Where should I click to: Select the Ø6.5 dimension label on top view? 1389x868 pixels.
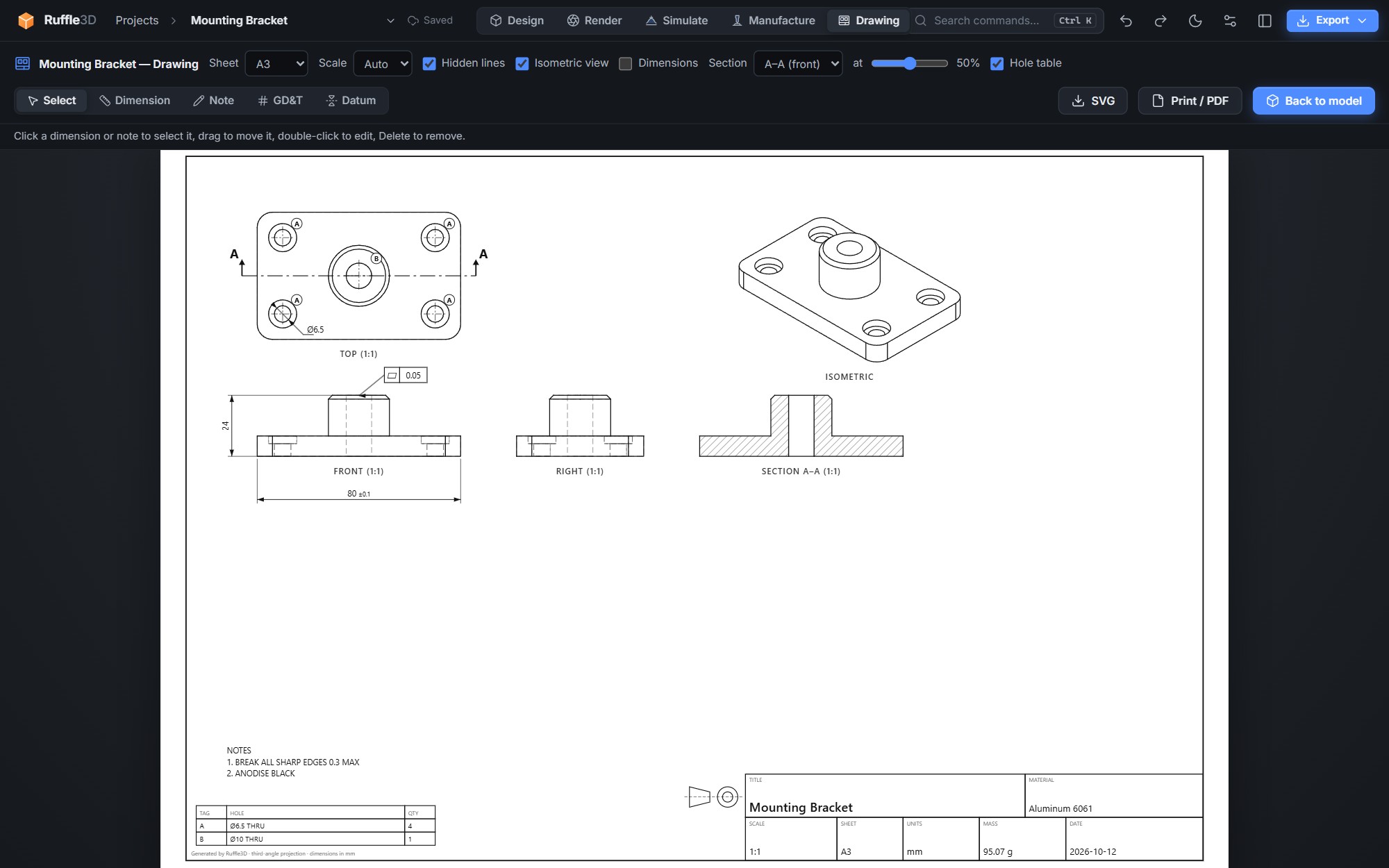tap(315, 330)
